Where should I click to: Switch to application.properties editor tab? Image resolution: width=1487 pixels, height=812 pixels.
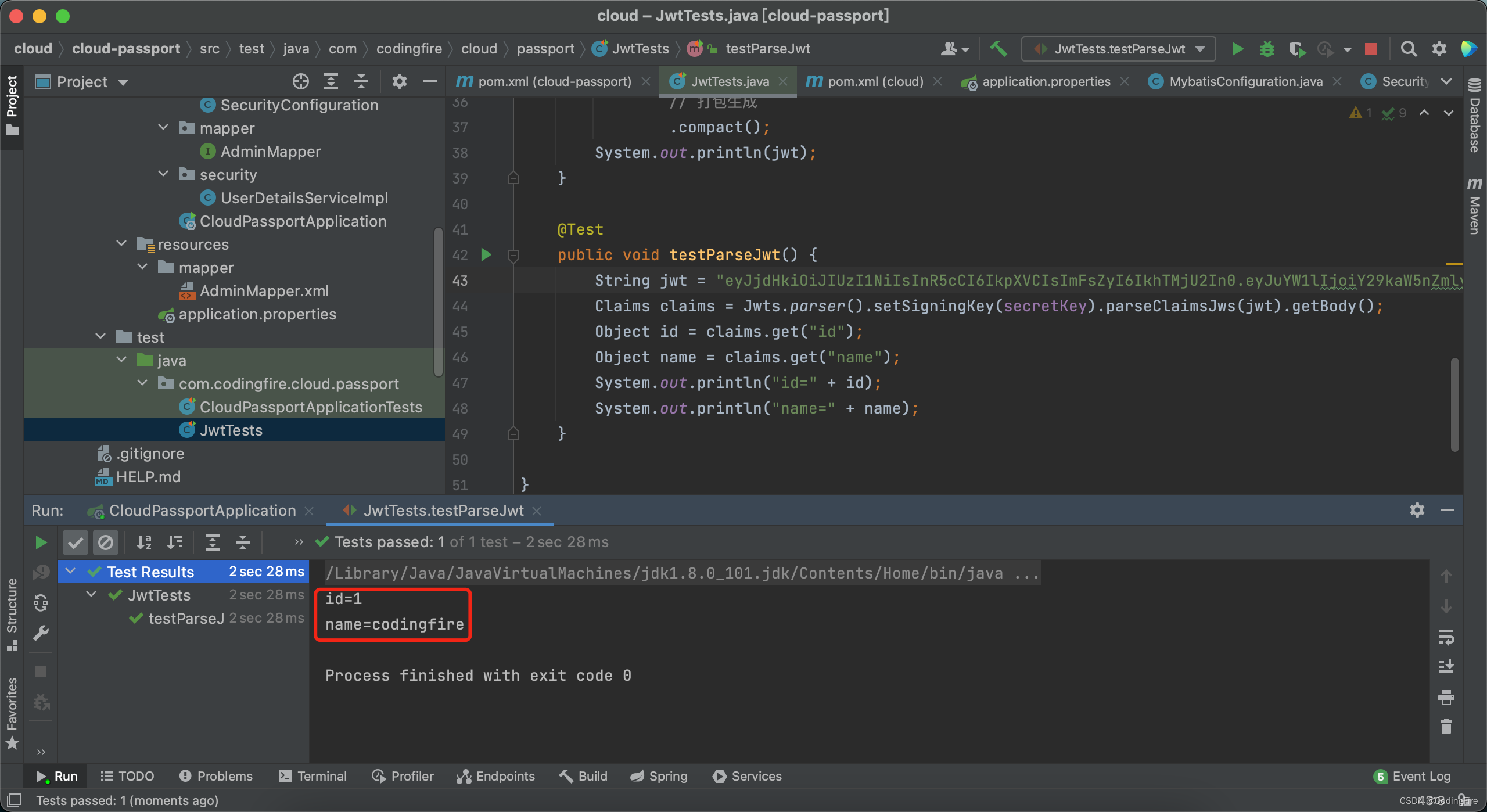(x=1046, y=81)
